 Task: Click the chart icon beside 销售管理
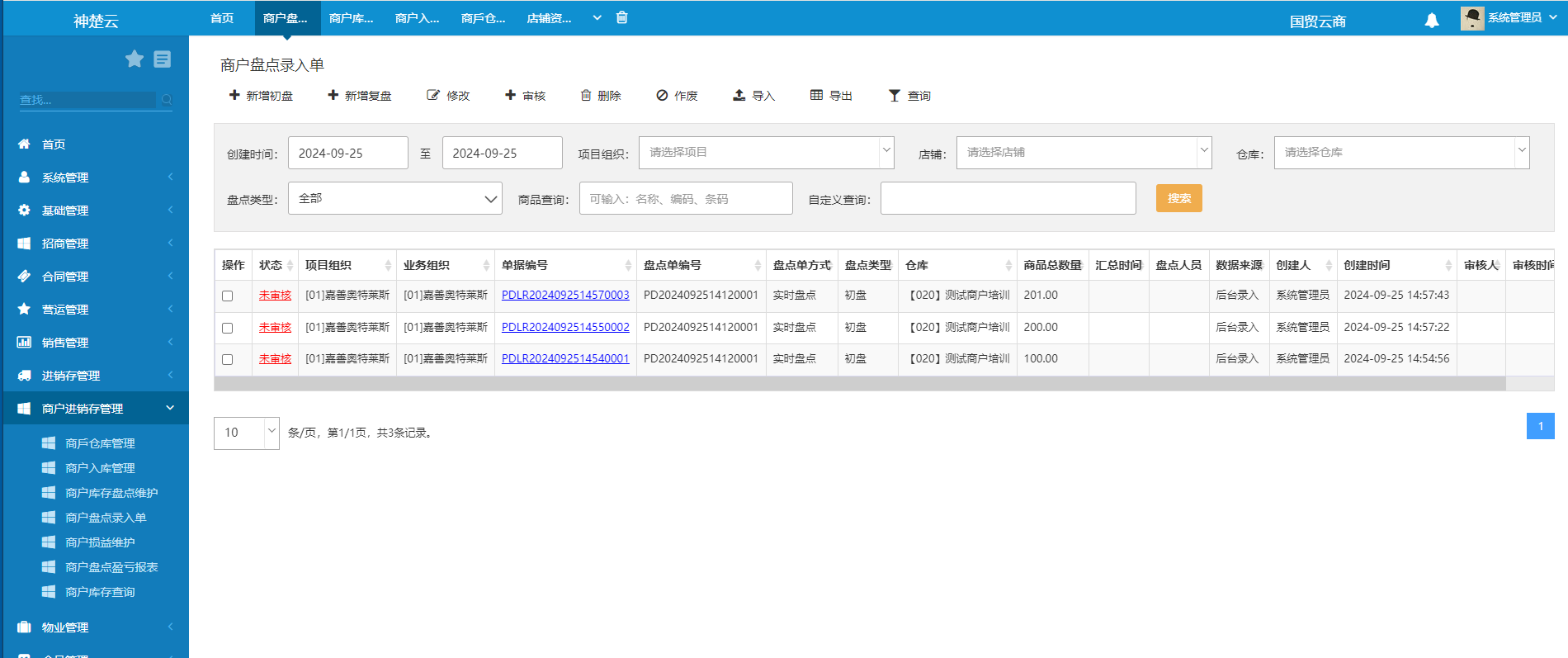24,342
